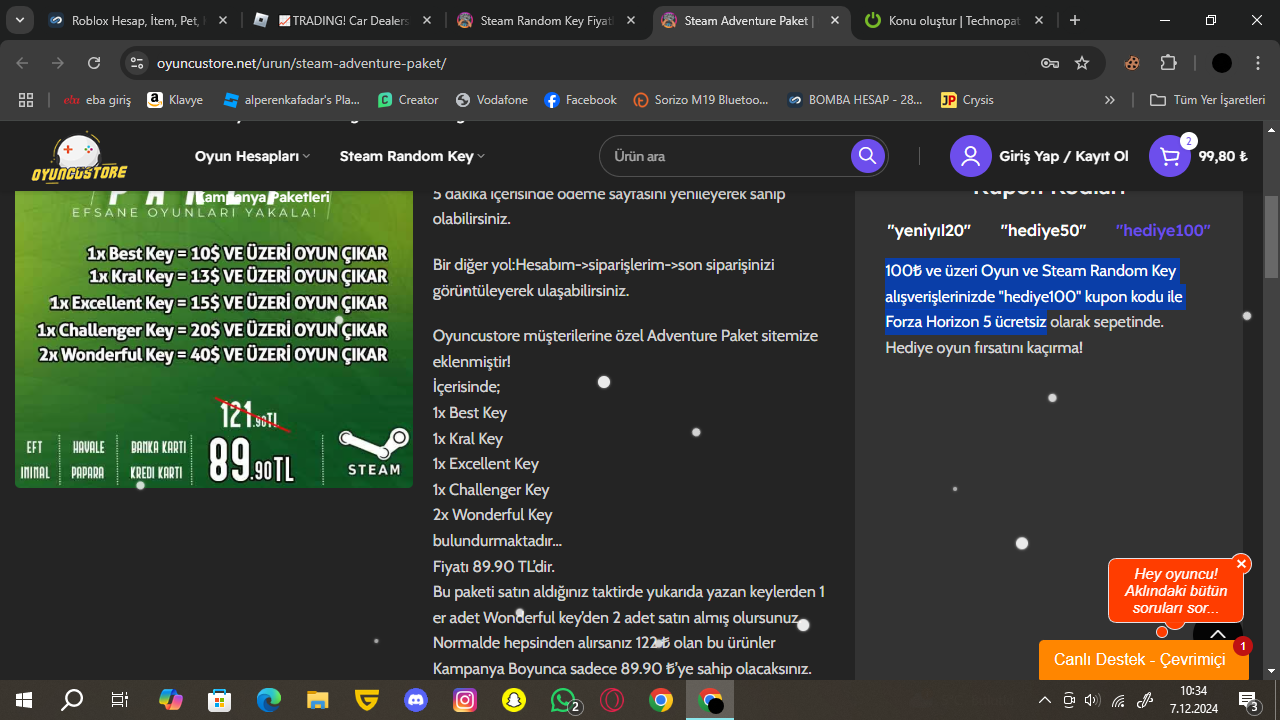Expand the Oyun Hesapları menu
This screenshot has height=720, width=1280.
pos(252,156)
